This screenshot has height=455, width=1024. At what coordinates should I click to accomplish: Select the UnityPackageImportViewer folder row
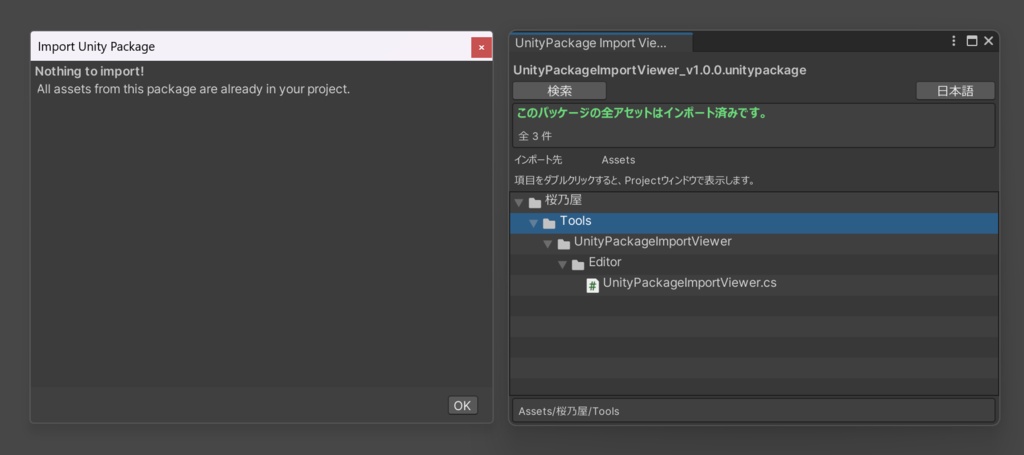point(754,244)
